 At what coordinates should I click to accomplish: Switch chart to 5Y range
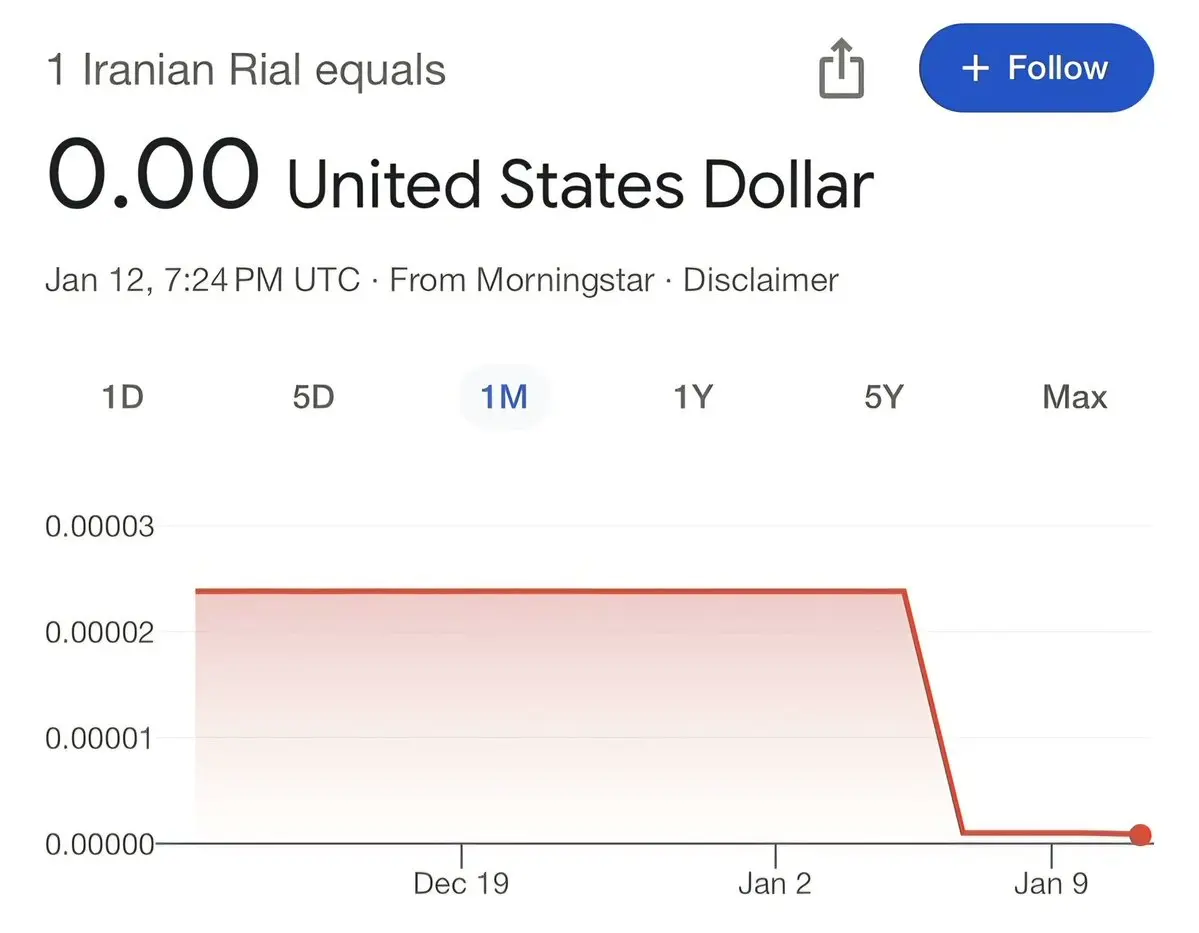tap(884, 397)
